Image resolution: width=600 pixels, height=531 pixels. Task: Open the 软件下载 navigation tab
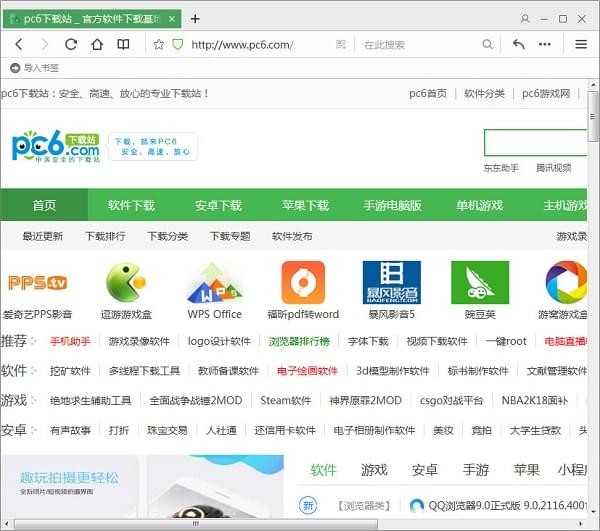(x=131, y=205)
